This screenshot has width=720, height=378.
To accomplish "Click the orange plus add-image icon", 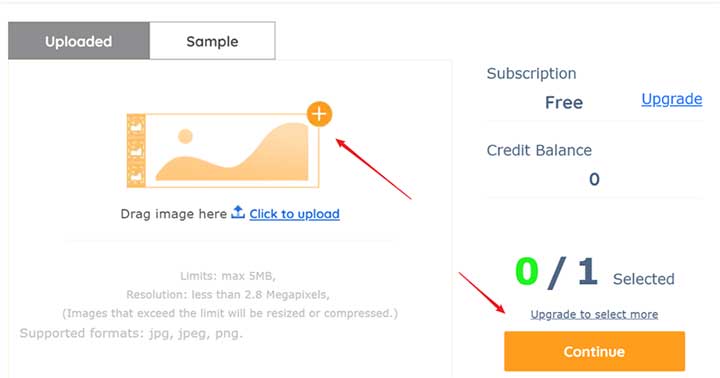I will [319, 114].
